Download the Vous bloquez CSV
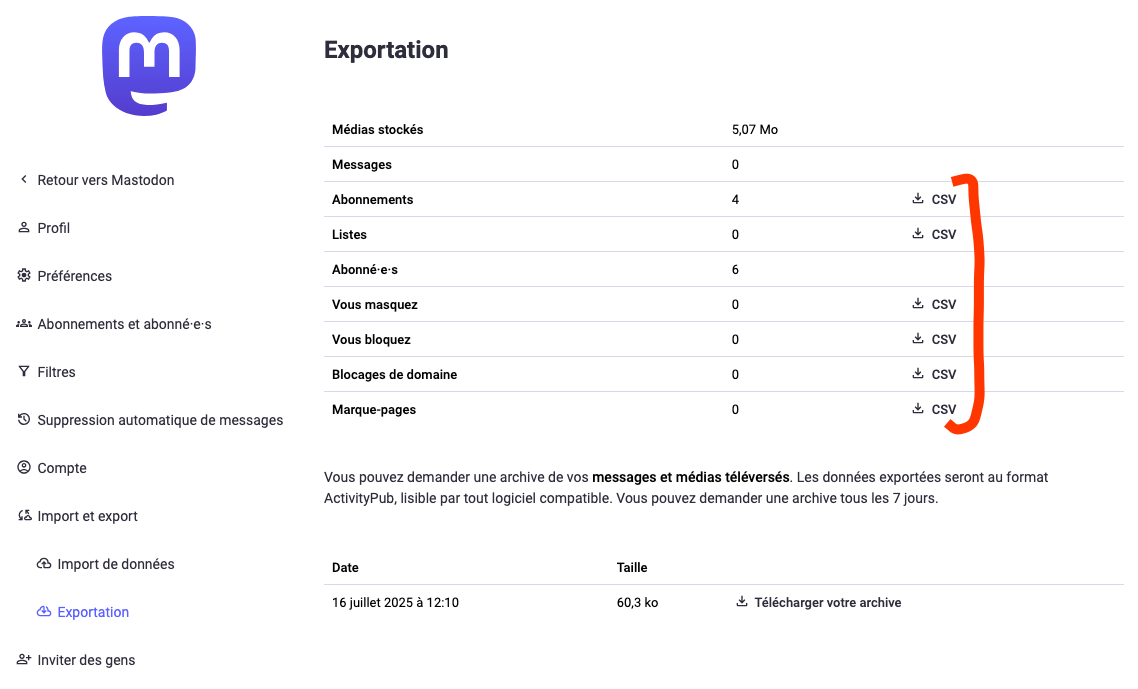1138x689 pixels. point(934,339)
